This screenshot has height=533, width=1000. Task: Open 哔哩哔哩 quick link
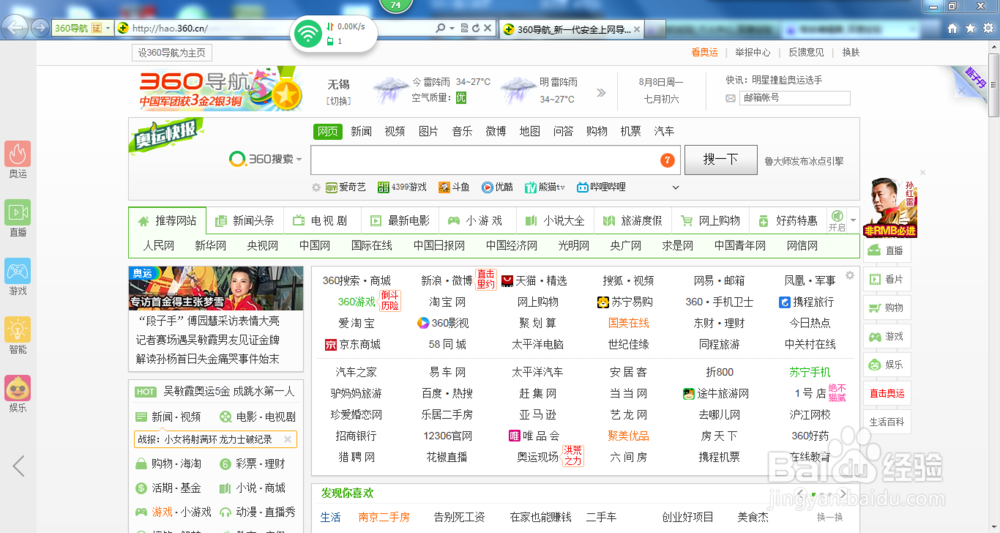click(601, 187)
